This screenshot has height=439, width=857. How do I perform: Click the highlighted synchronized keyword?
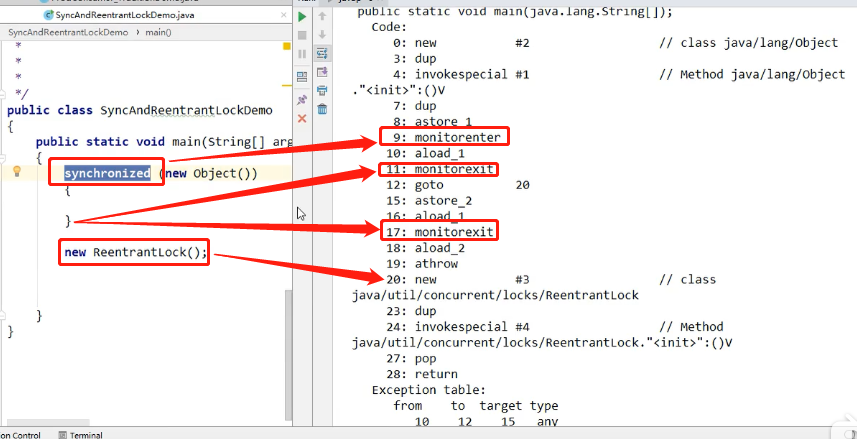(107, 173)
